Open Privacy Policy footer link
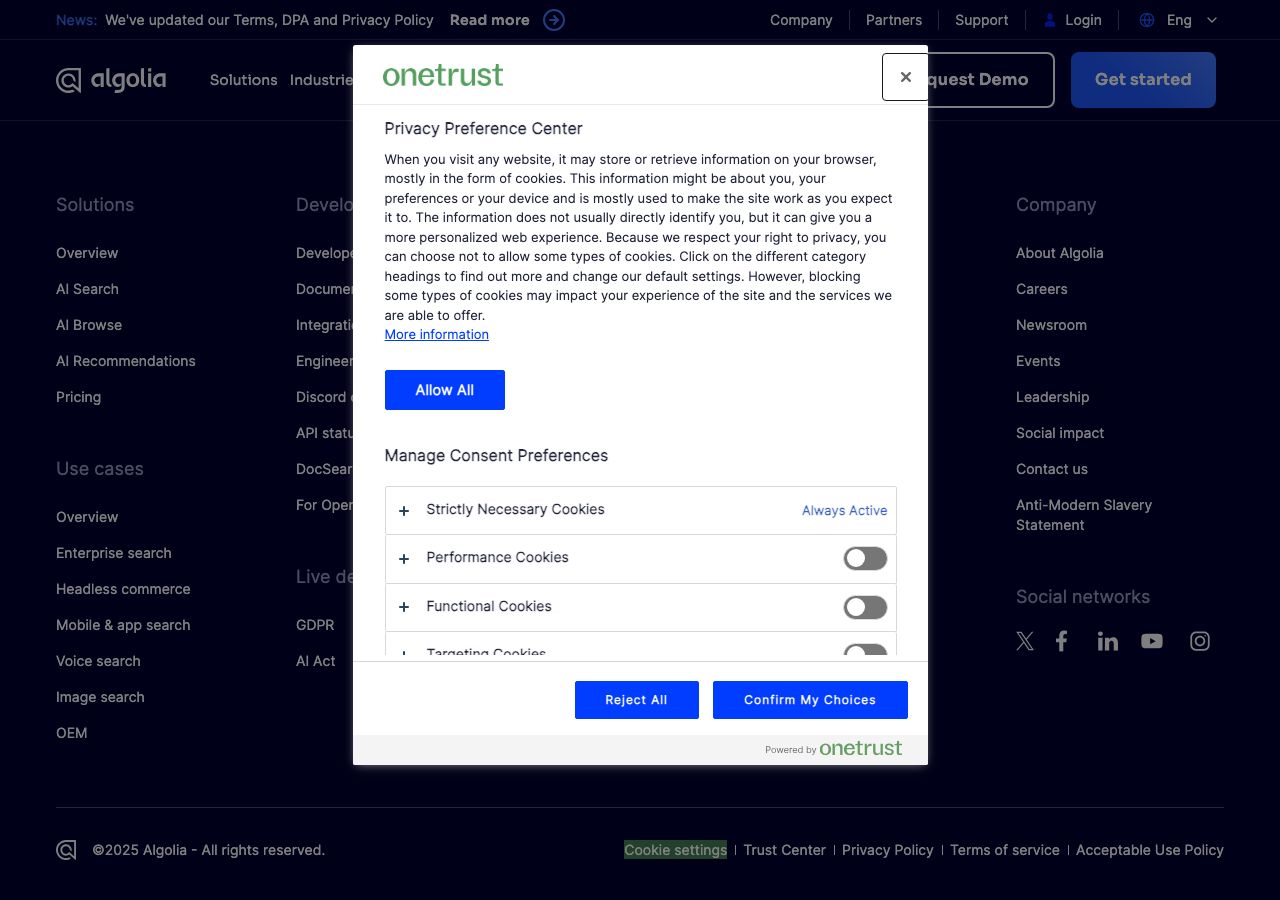Screen dimensions: 1280x900 tap(888, 850)
